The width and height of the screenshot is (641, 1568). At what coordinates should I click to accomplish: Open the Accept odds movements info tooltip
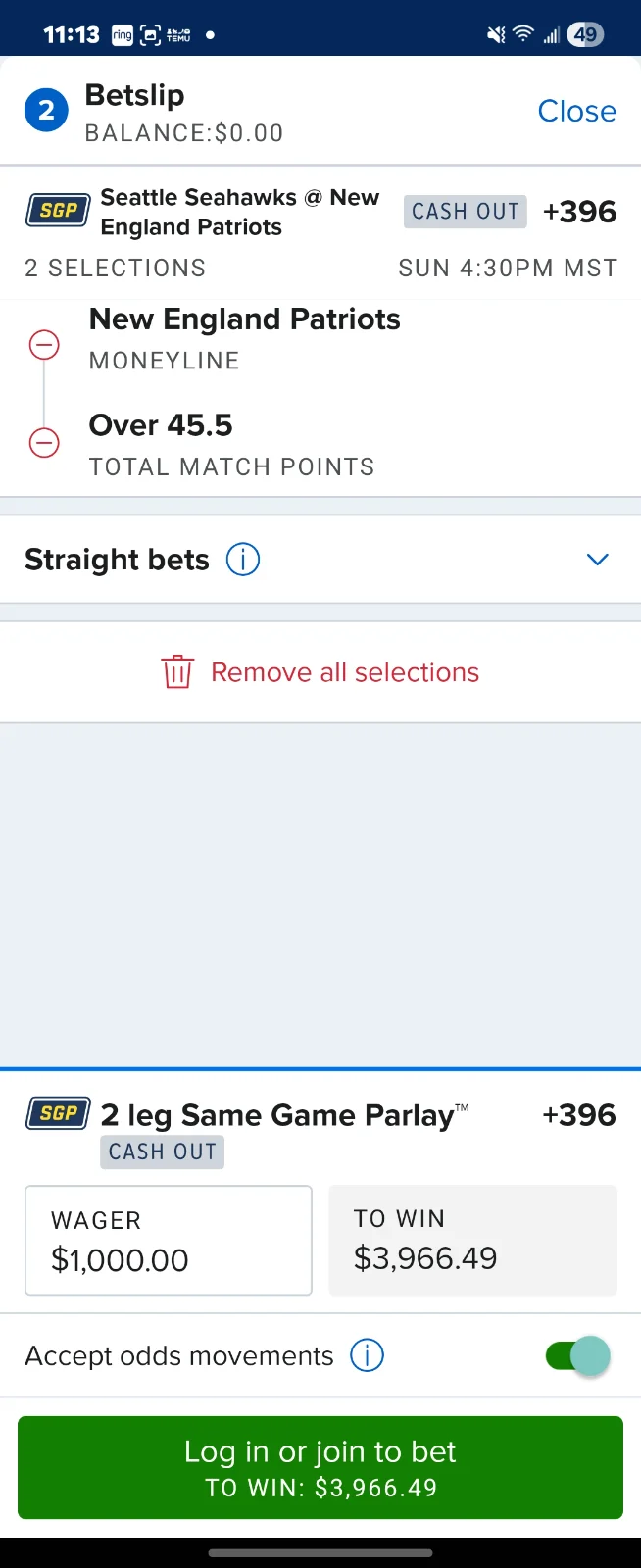click(367, 1355)
